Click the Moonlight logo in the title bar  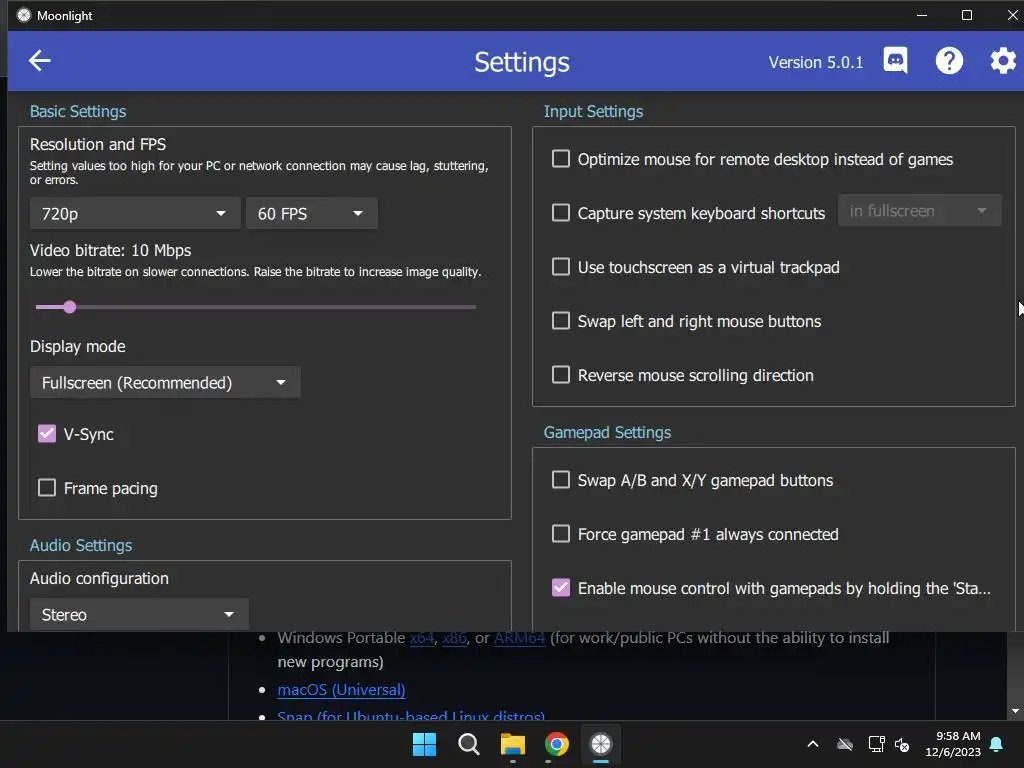coord(24,15)
